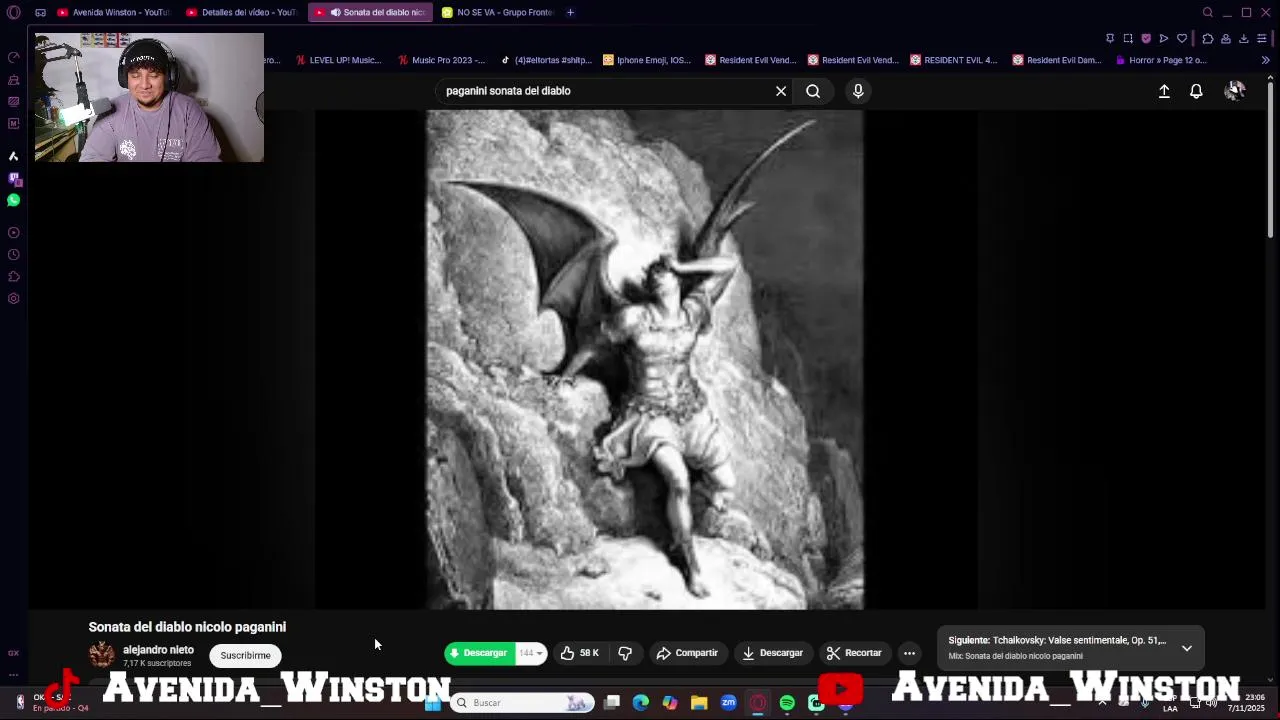The height and width of the screenshot is (720, 1280).
Task: Open the ad blocker shield icon
Action: [x=1146, y=39]
